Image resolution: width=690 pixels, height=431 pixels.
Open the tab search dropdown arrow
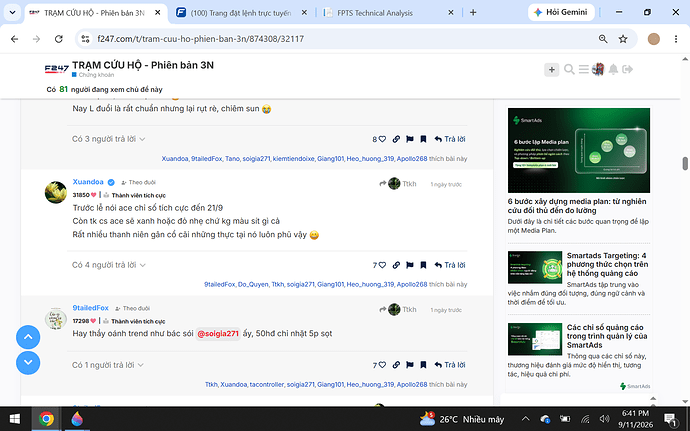click(x=12, y=12)
